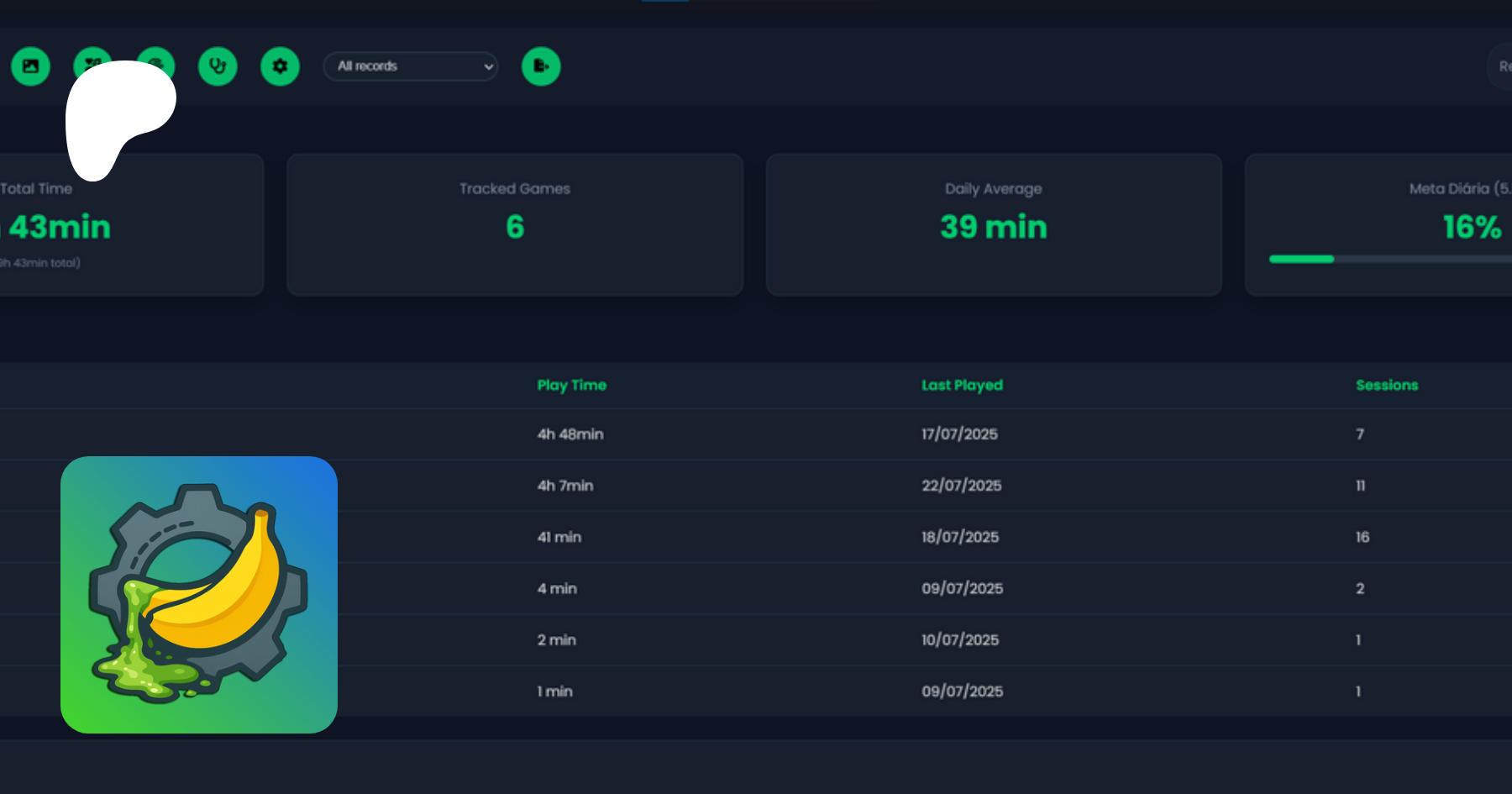The height and width of the screenshot is (794, 1512).
Task: Click the row last played 10/07/2025
Action: tap(960, 640)
